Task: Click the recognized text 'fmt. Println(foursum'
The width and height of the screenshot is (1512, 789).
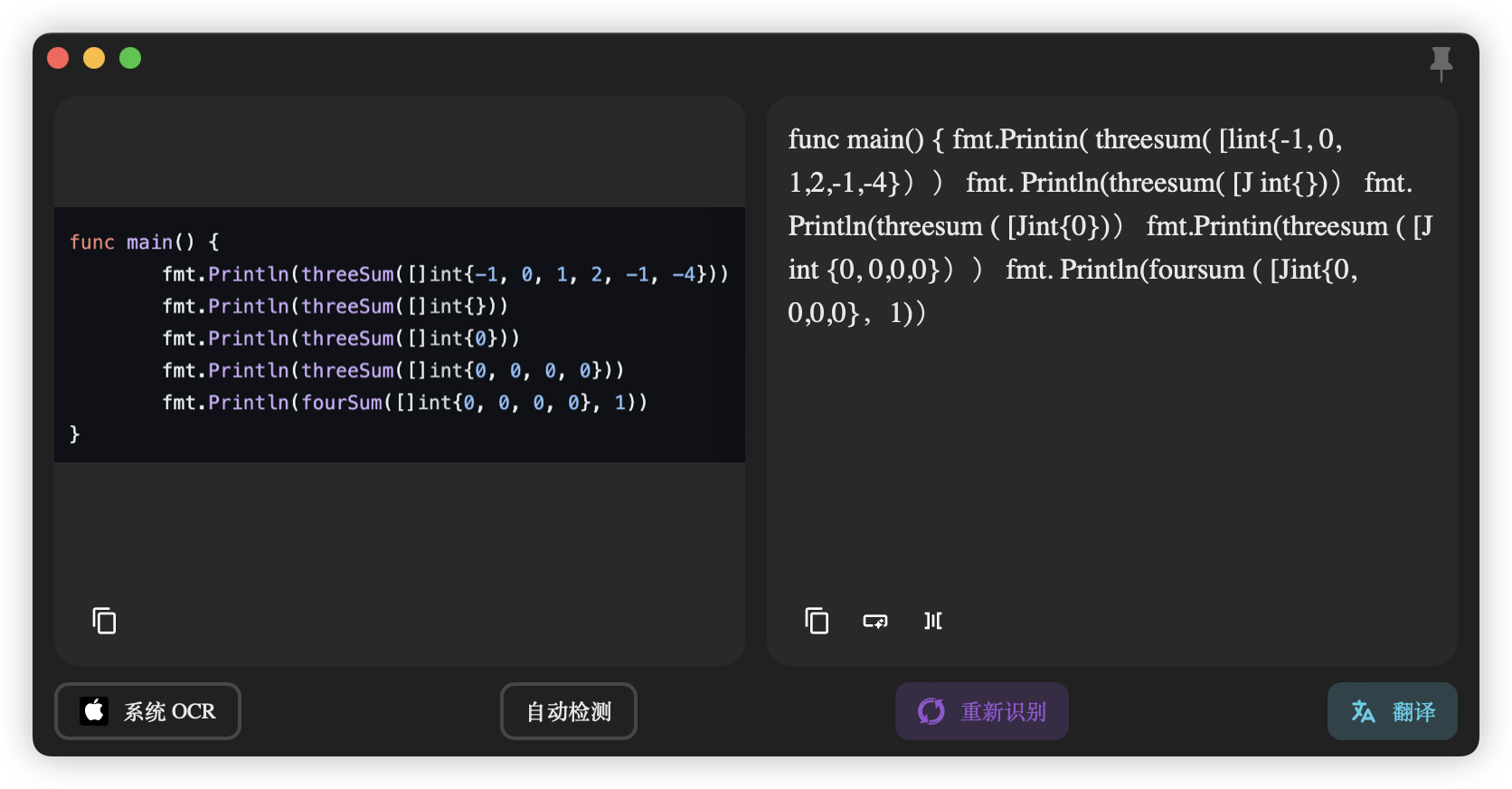Action: click(1125, 270)
